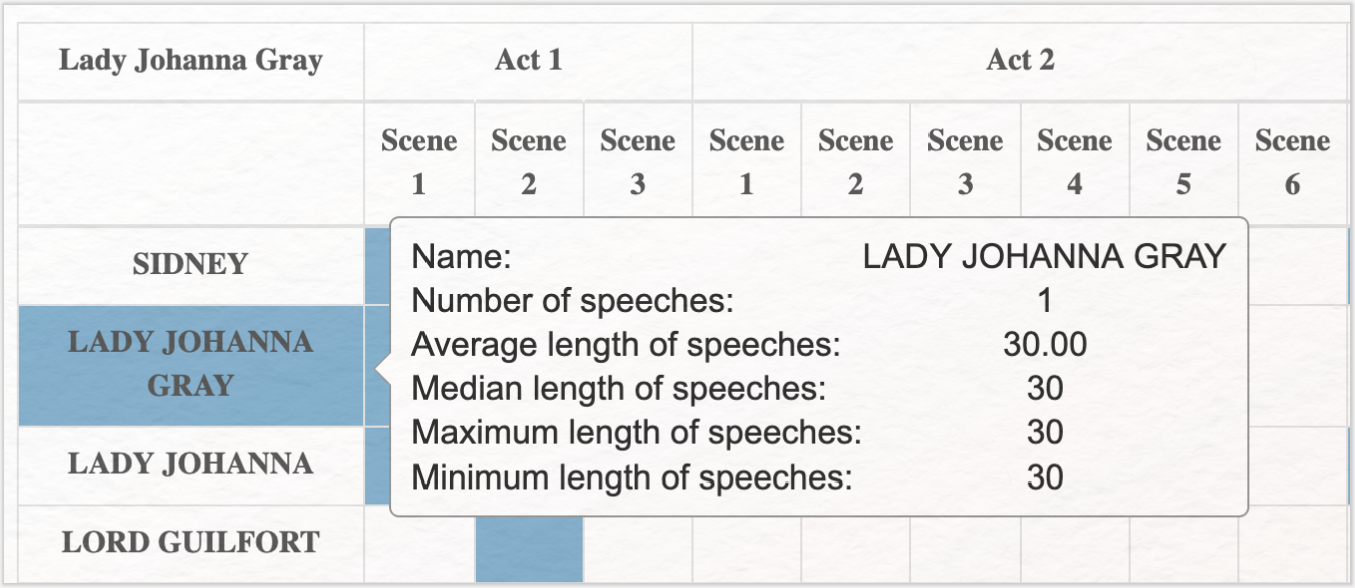Click the Lady Johanna Gray title cell
1355x588 pixels.
[x=190, y=61]
